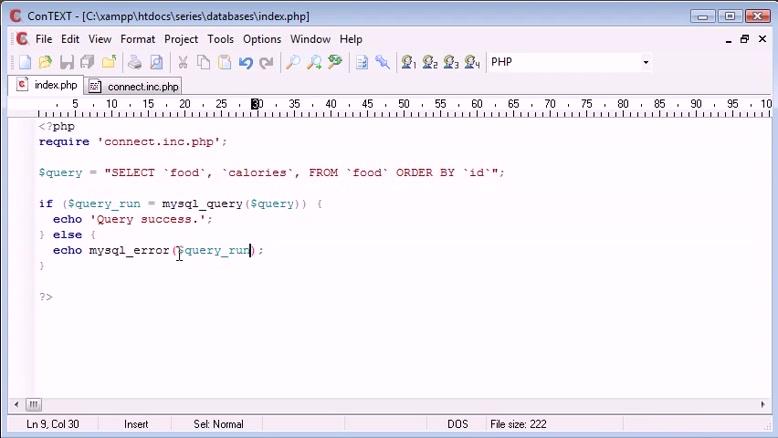Switch to the connect.inc.php tab
Viewport: 778px width, 438px height.
(x=134, y=86)
